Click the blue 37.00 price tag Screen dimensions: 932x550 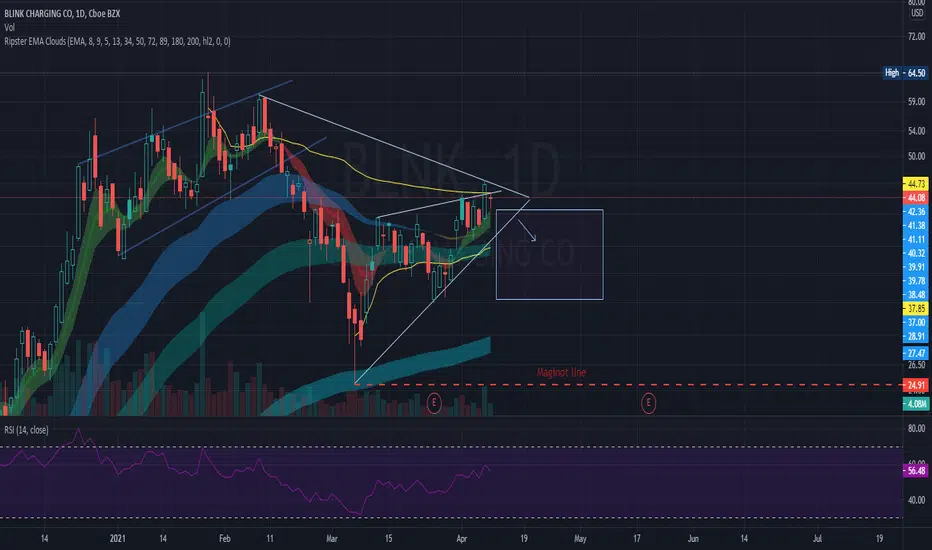(x=915, y=322)
